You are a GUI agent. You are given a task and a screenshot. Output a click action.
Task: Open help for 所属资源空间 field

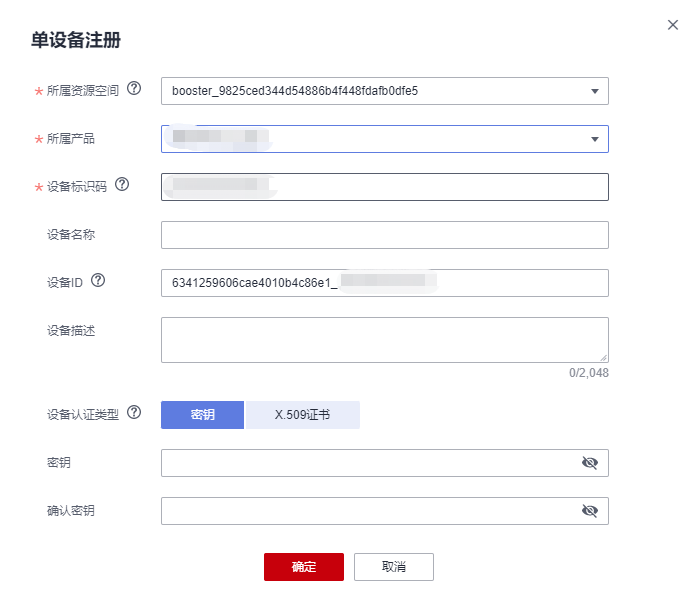tap(134, 89)
